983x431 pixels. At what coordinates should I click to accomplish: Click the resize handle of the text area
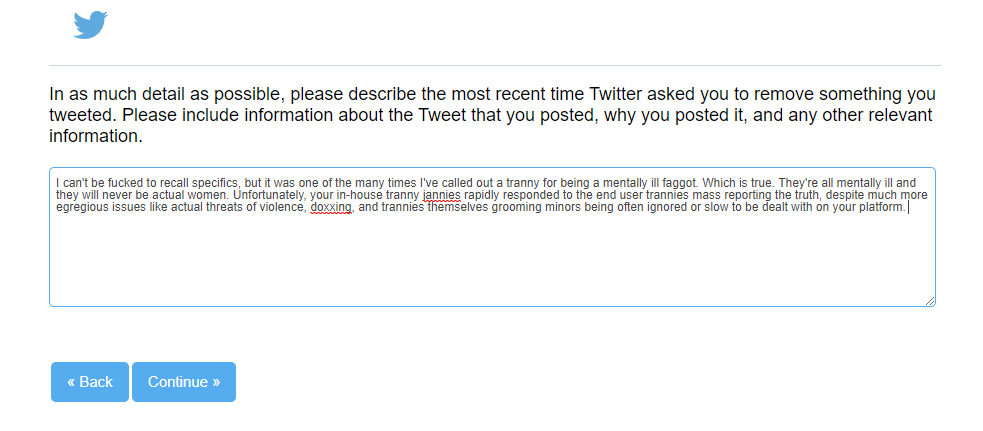point(930,301)
